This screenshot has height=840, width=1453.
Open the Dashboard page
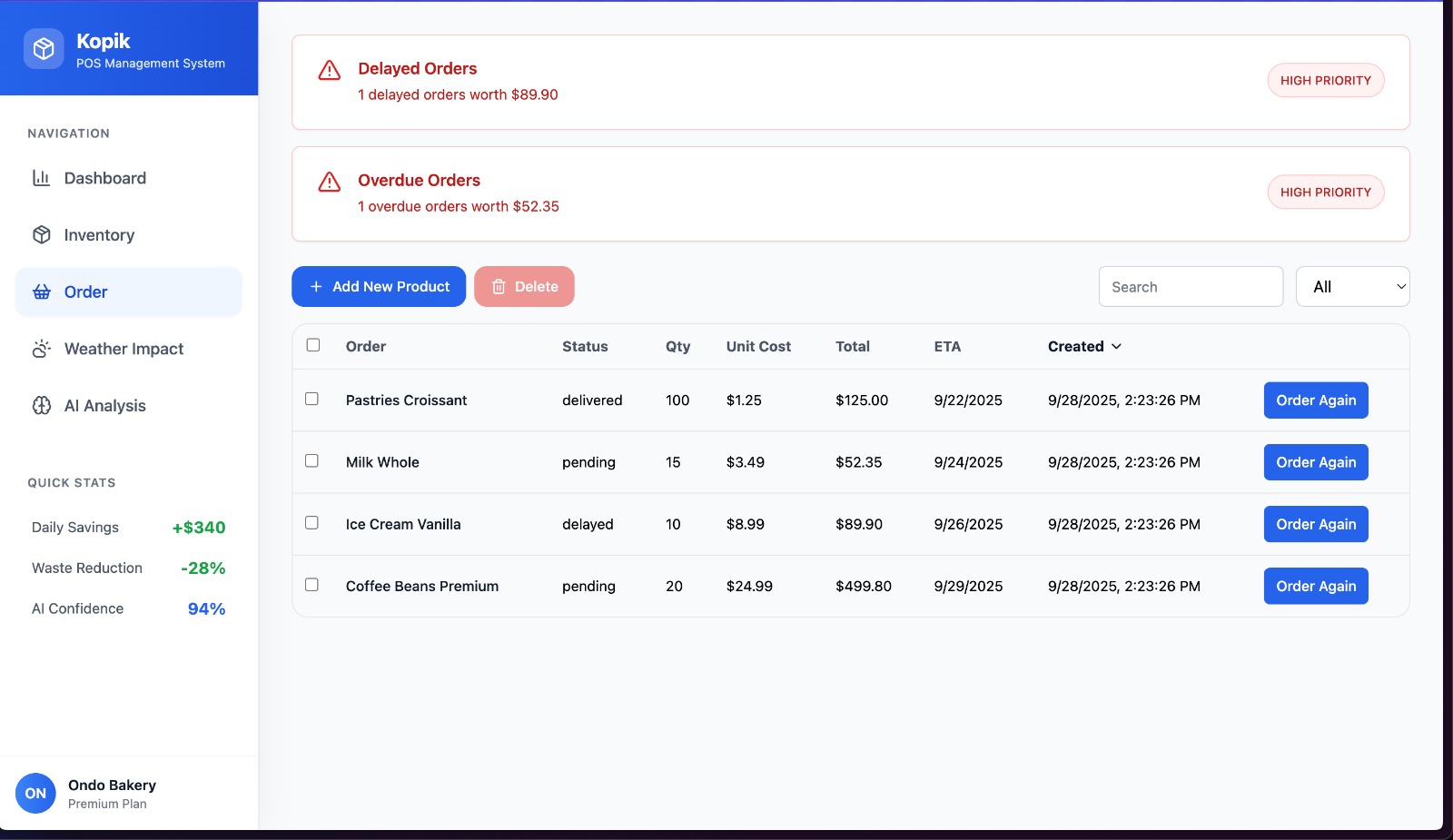pos(129,178)
